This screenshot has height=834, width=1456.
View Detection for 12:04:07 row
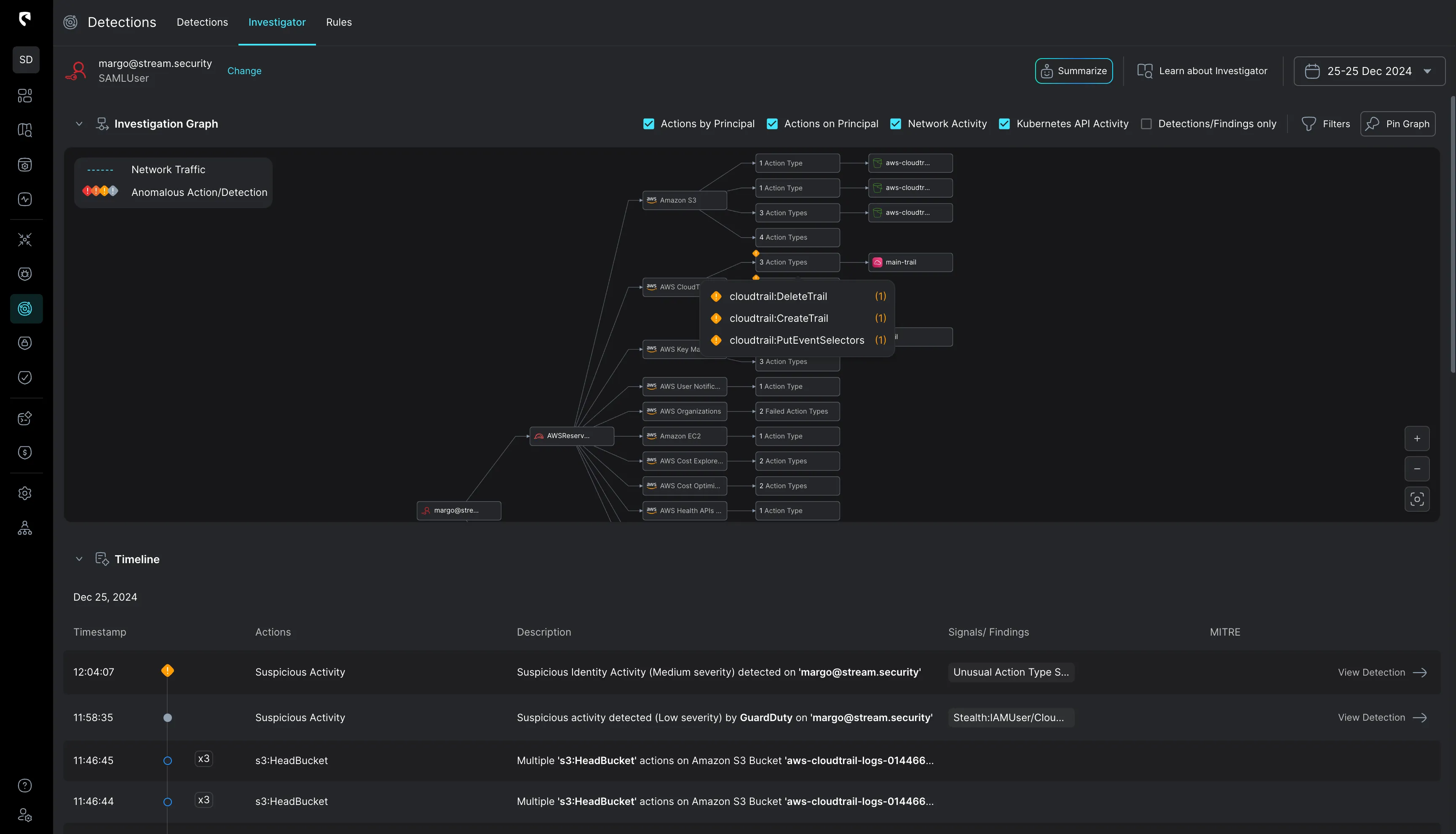(1382, 673)
